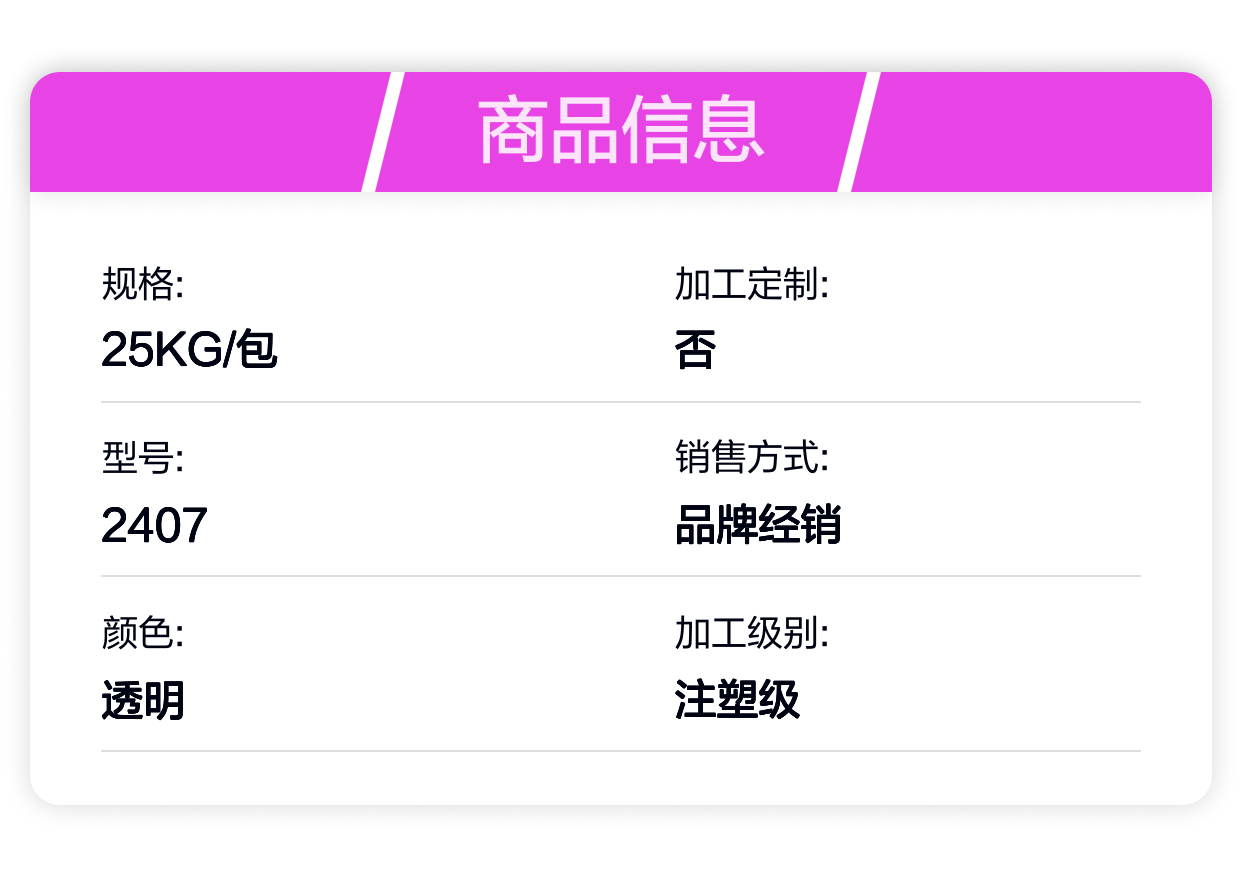
Task: Select the 销售方式 label
Action: click(752, 459)
